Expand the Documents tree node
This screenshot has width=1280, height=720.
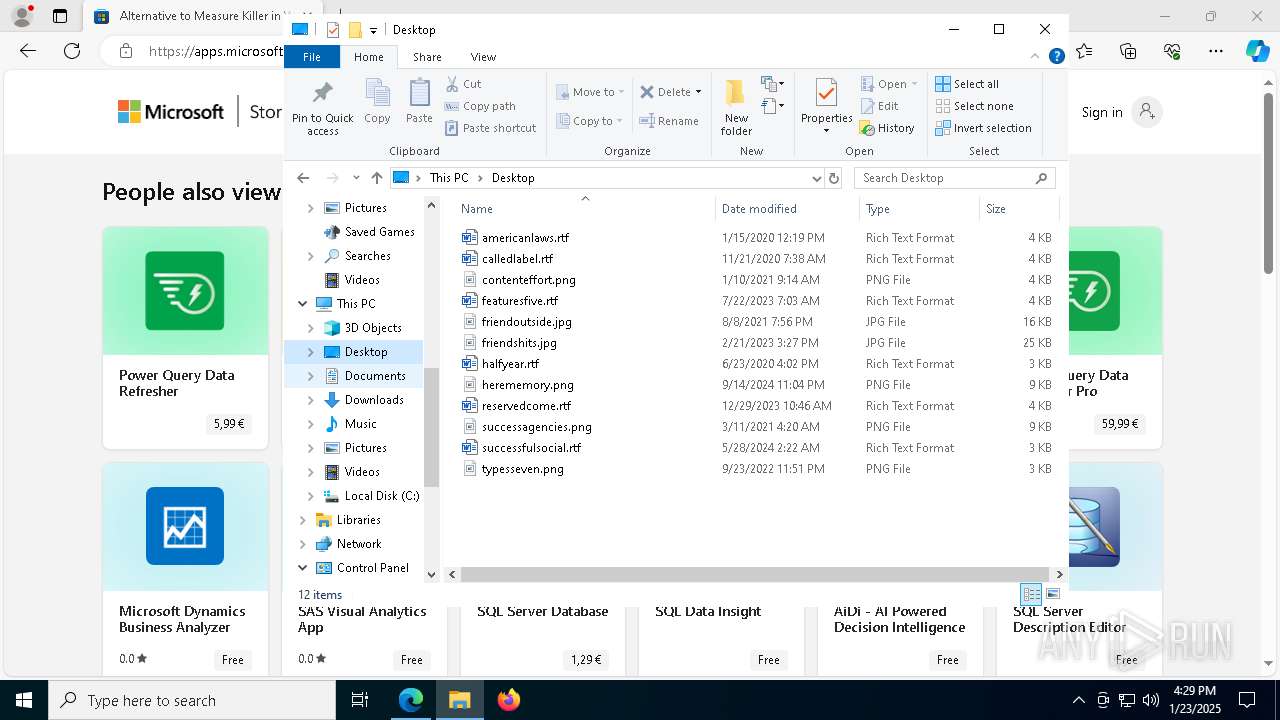(x=310, y=376)
